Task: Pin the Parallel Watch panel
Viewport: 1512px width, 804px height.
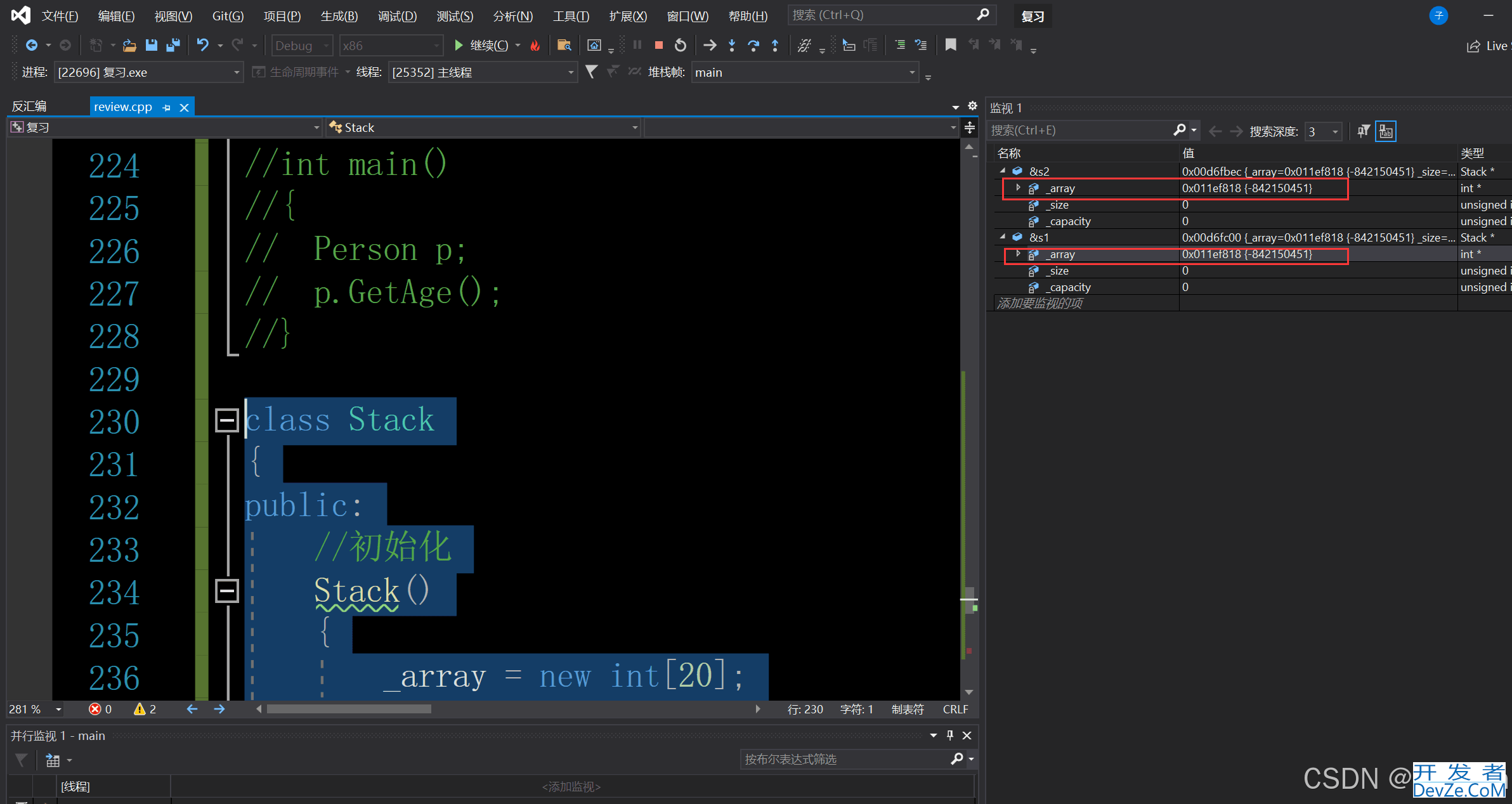Action: pos(950,735)
